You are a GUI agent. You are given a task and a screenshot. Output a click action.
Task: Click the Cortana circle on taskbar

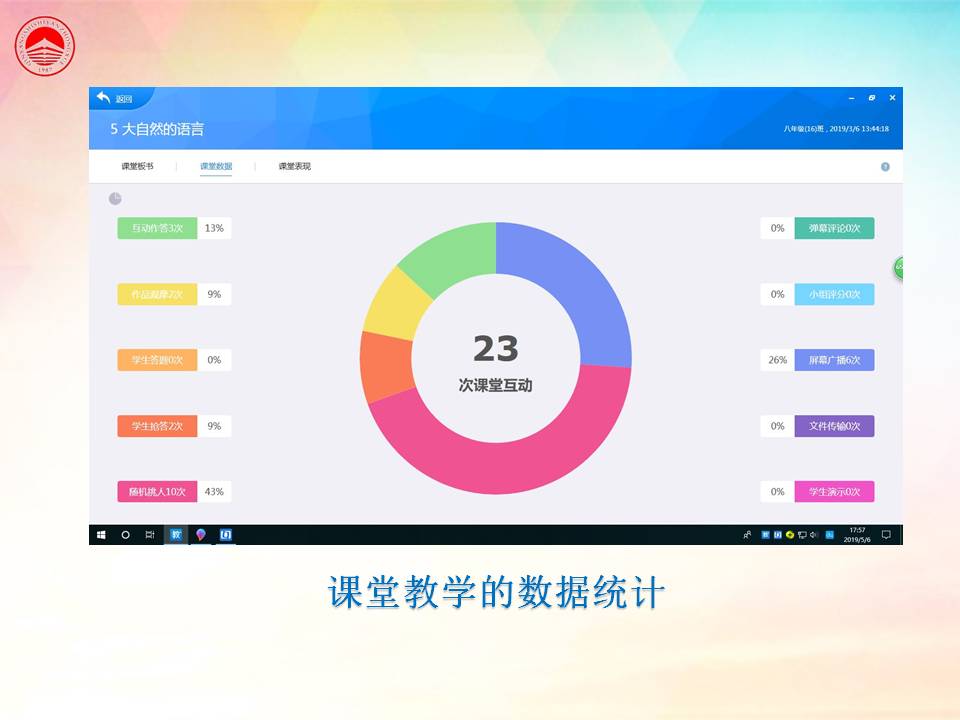point(125,535)
